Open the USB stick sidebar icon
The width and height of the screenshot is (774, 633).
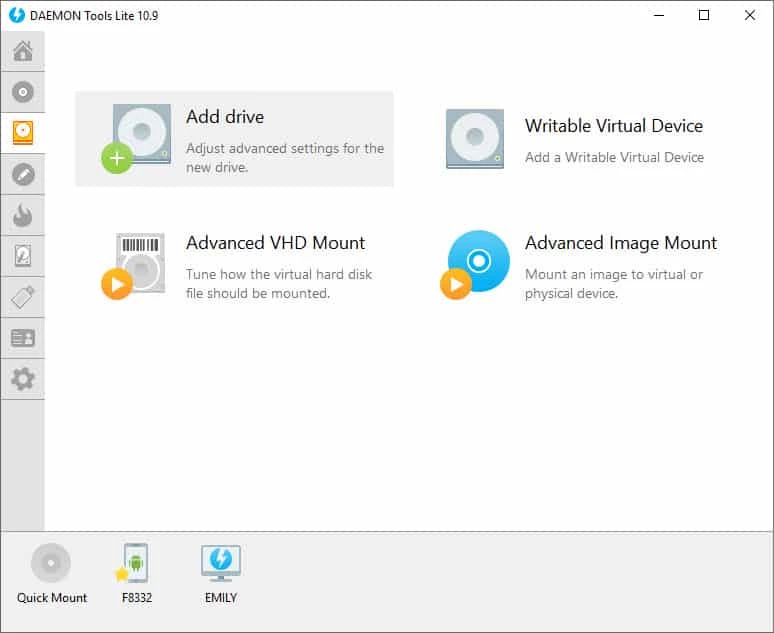(22, 297)
